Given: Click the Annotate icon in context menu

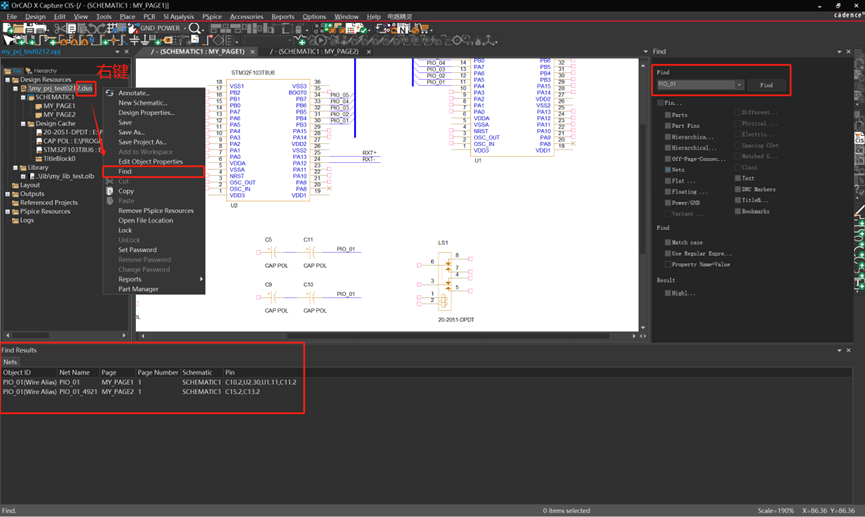Looking at the screenshot, I should click(x=110, y=93).
